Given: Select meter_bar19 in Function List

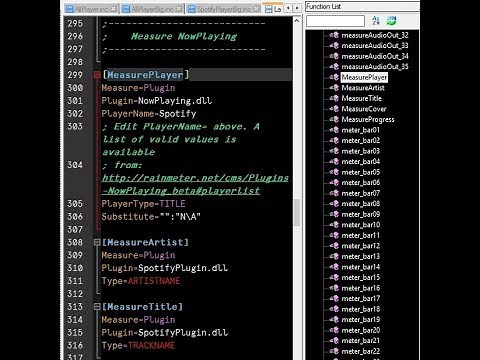Looking at the screenshot, I should click(x=360, y=320).
